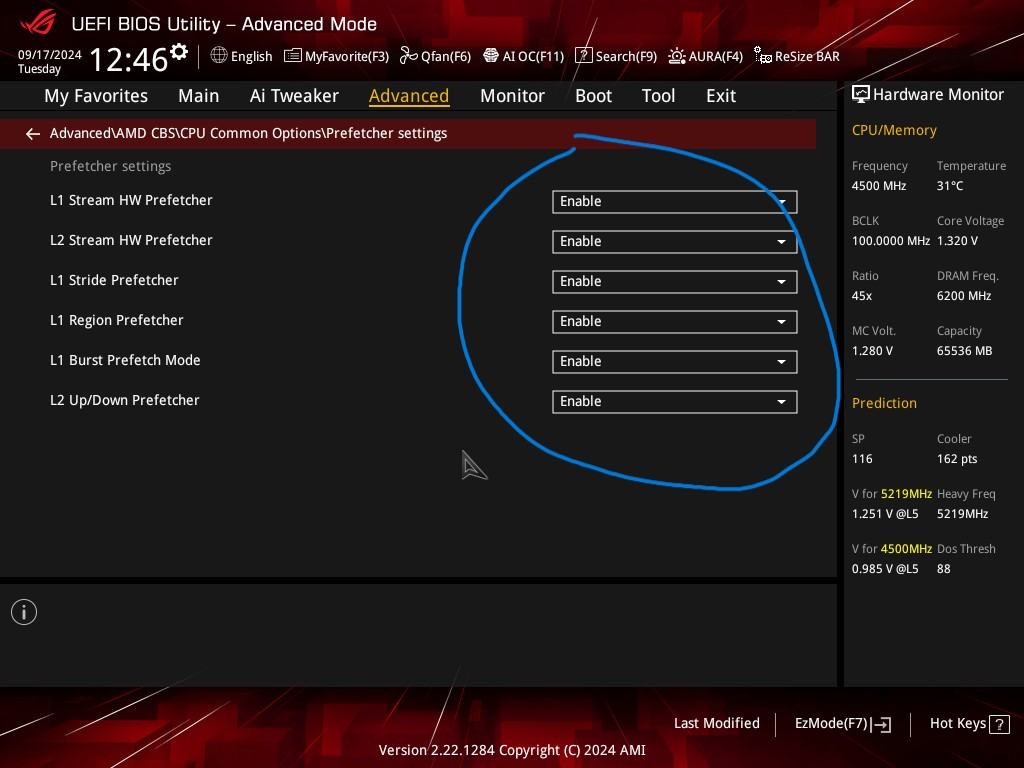Open L1 Burst Prefetch Mode dropdown
Viewport: 1024px width, 768px height.
coord(675,362)
